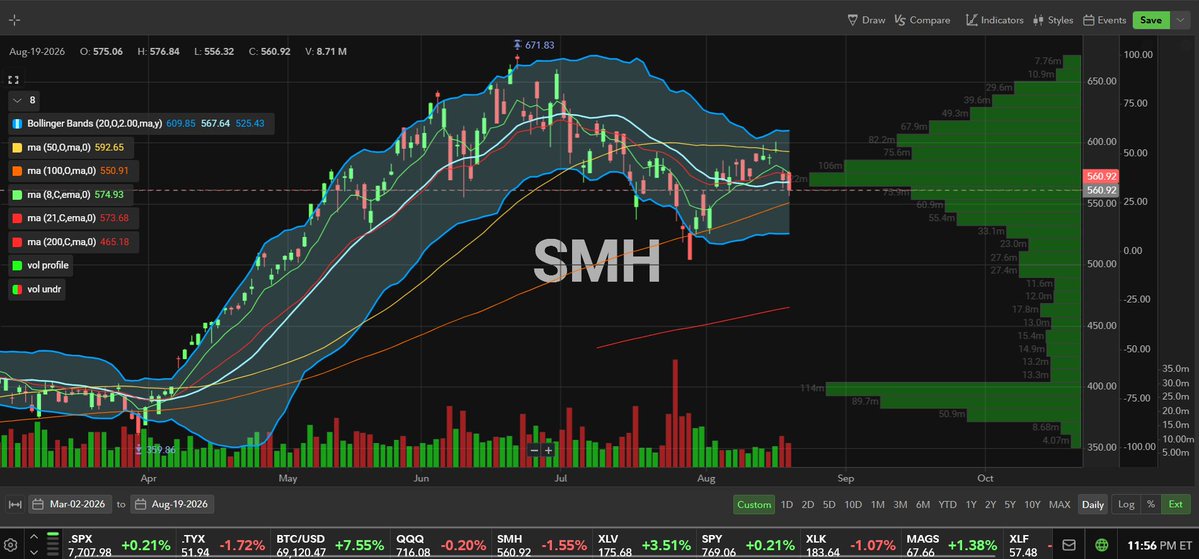Switch the range to 1M

878,505
